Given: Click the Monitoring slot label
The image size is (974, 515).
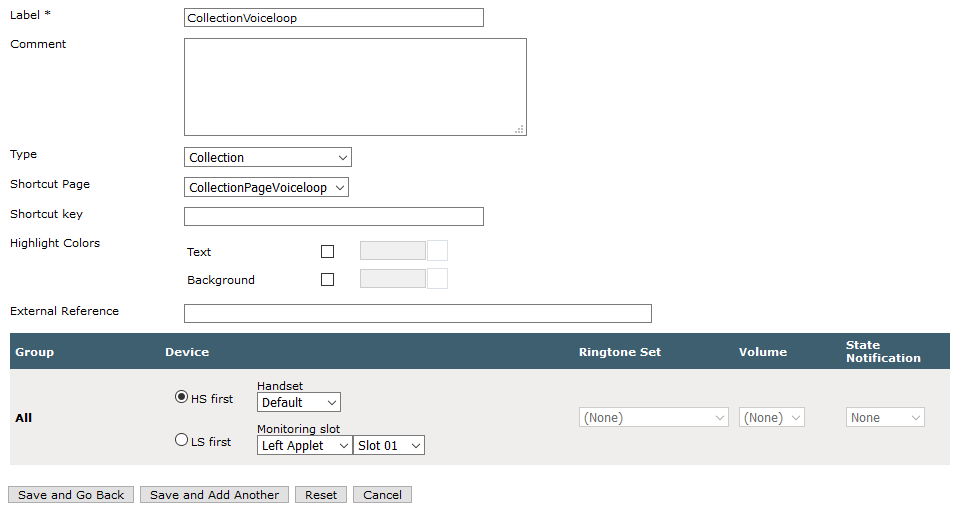Looking at the screenshot, I should point(299,429).
